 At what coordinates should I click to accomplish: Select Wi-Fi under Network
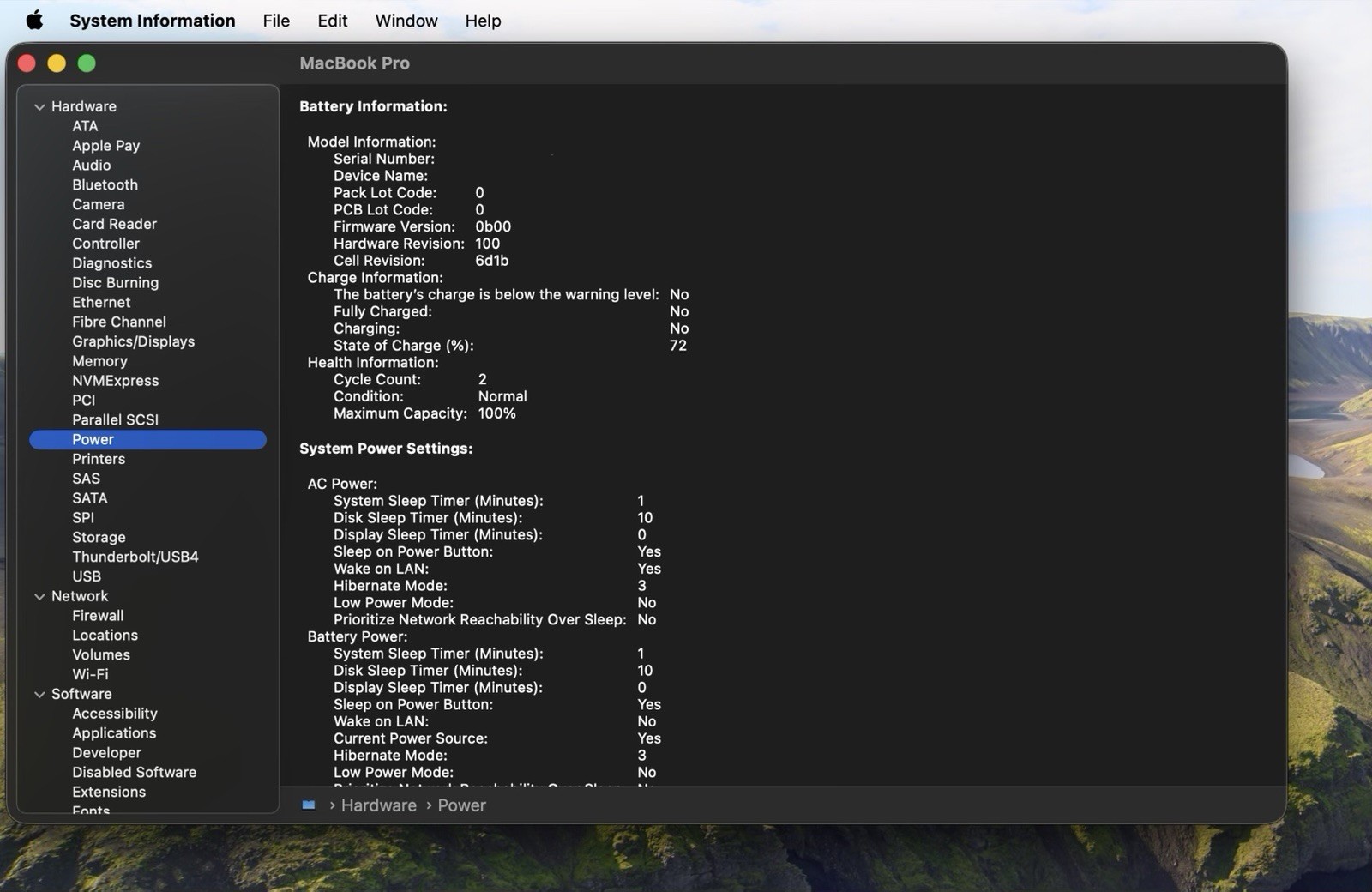pos(90,675)
